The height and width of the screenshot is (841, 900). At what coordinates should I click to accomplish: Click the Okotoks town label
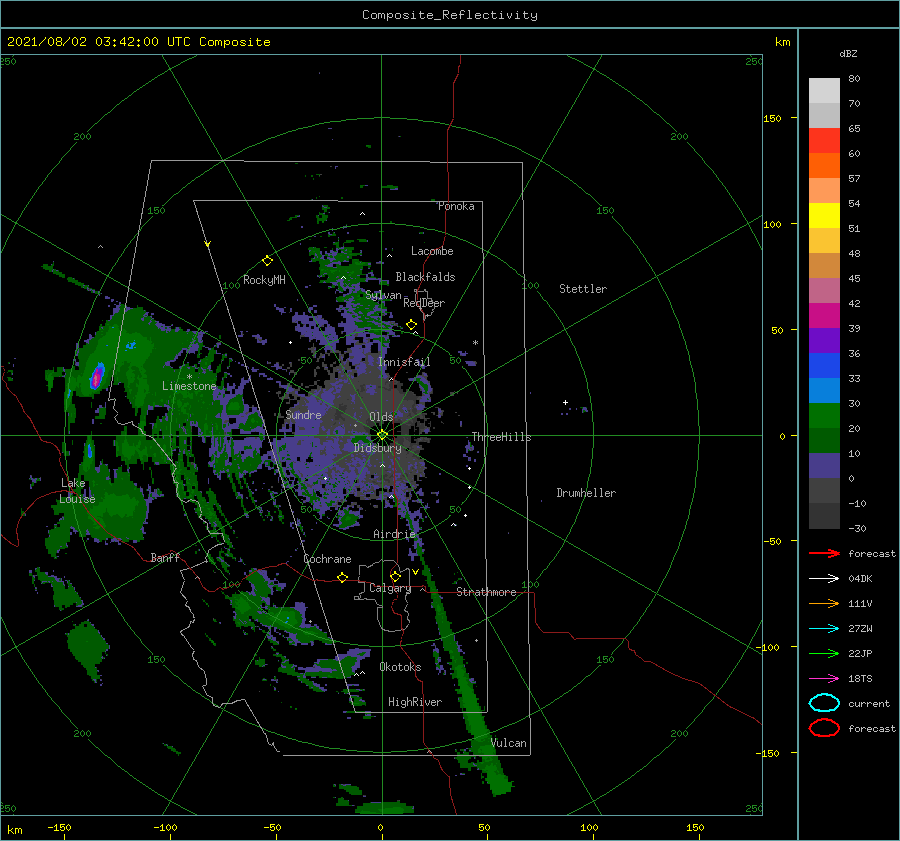tap(400, 667)
